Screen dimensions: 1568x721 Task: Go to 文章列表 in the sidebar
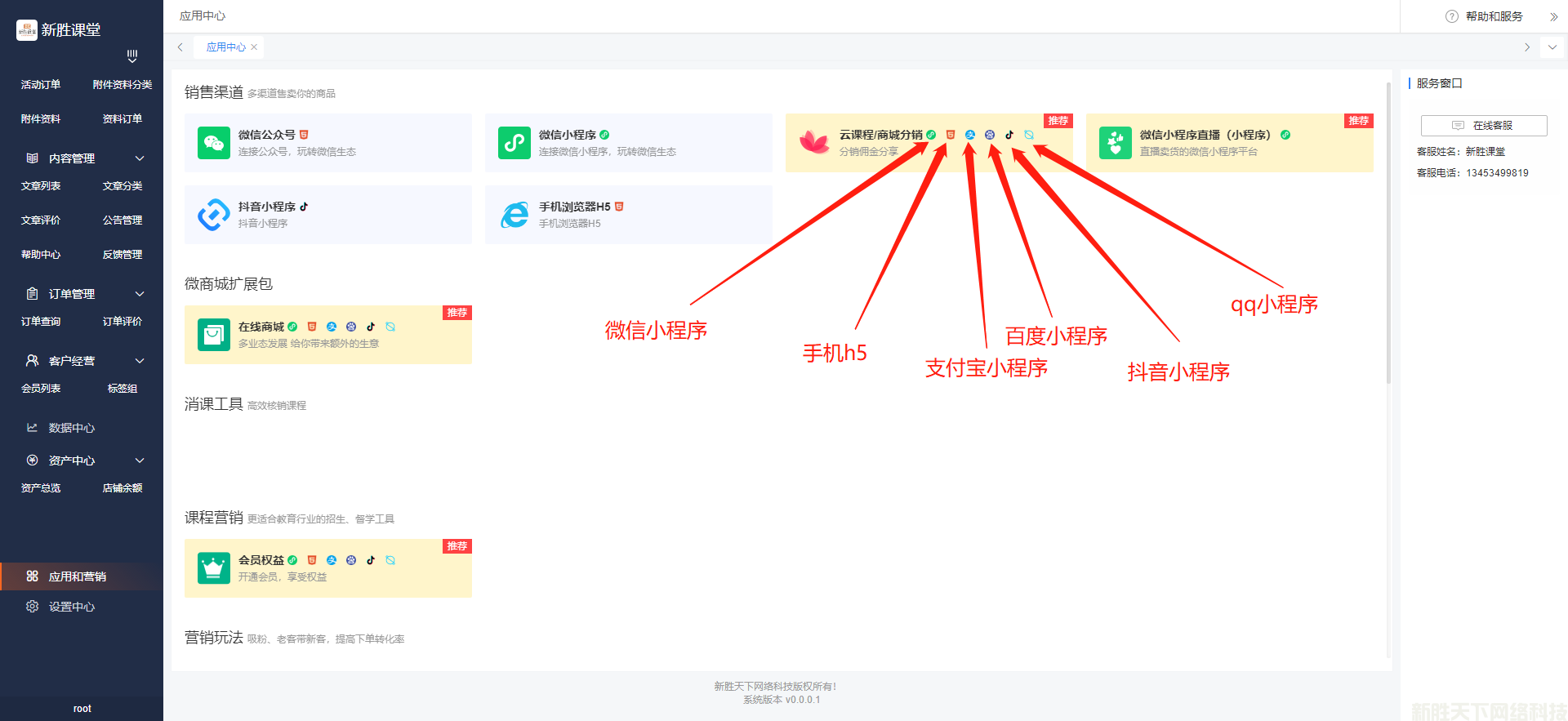tap(41, 186)
